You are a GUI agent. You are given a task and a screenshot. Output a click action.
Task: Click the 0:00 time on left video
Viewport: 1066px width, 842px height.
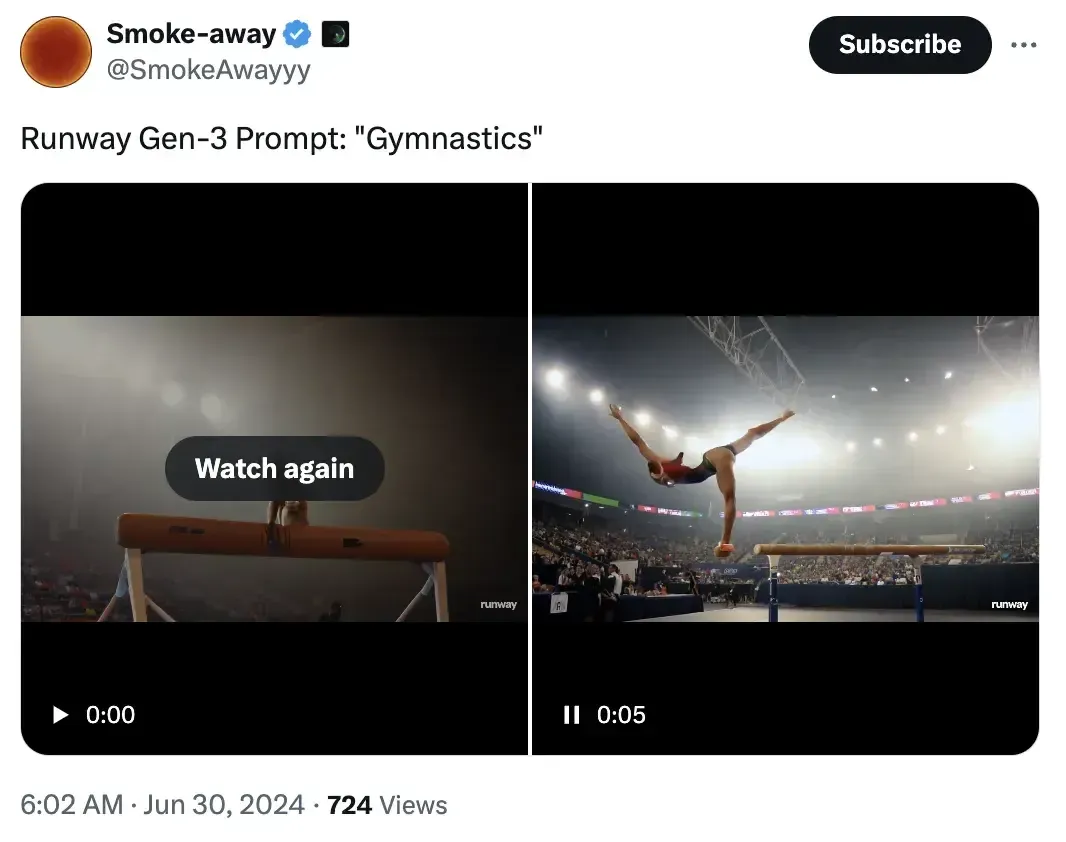110,715
